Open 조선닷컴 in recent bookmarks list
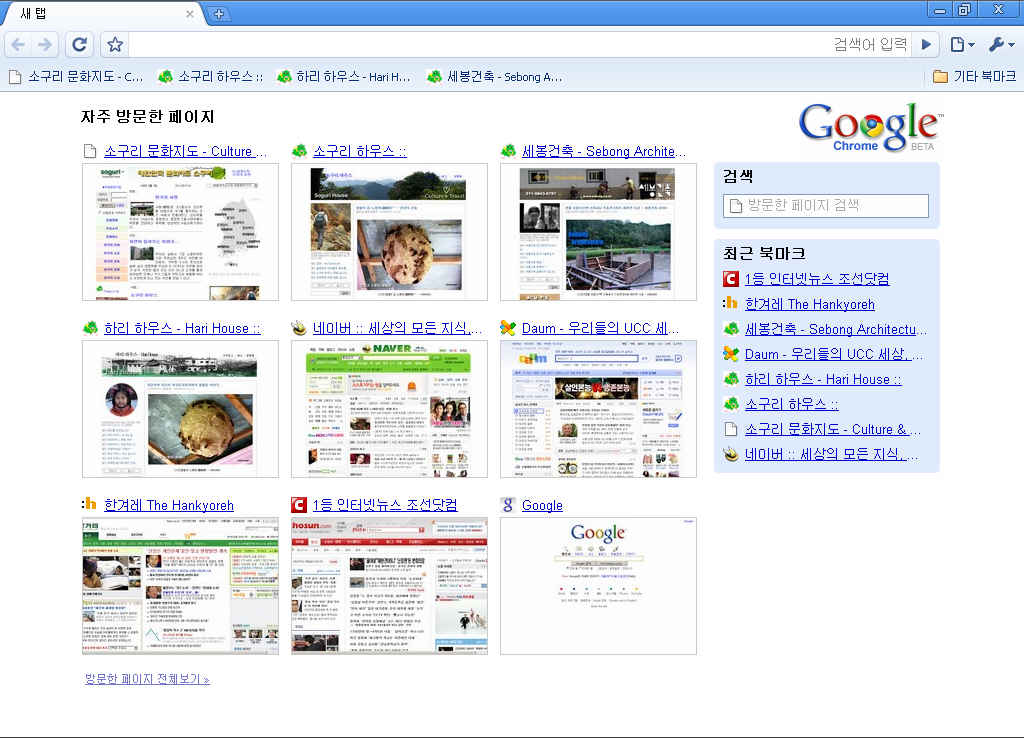This screenshot has height=738, width=1024. point(817,280)
